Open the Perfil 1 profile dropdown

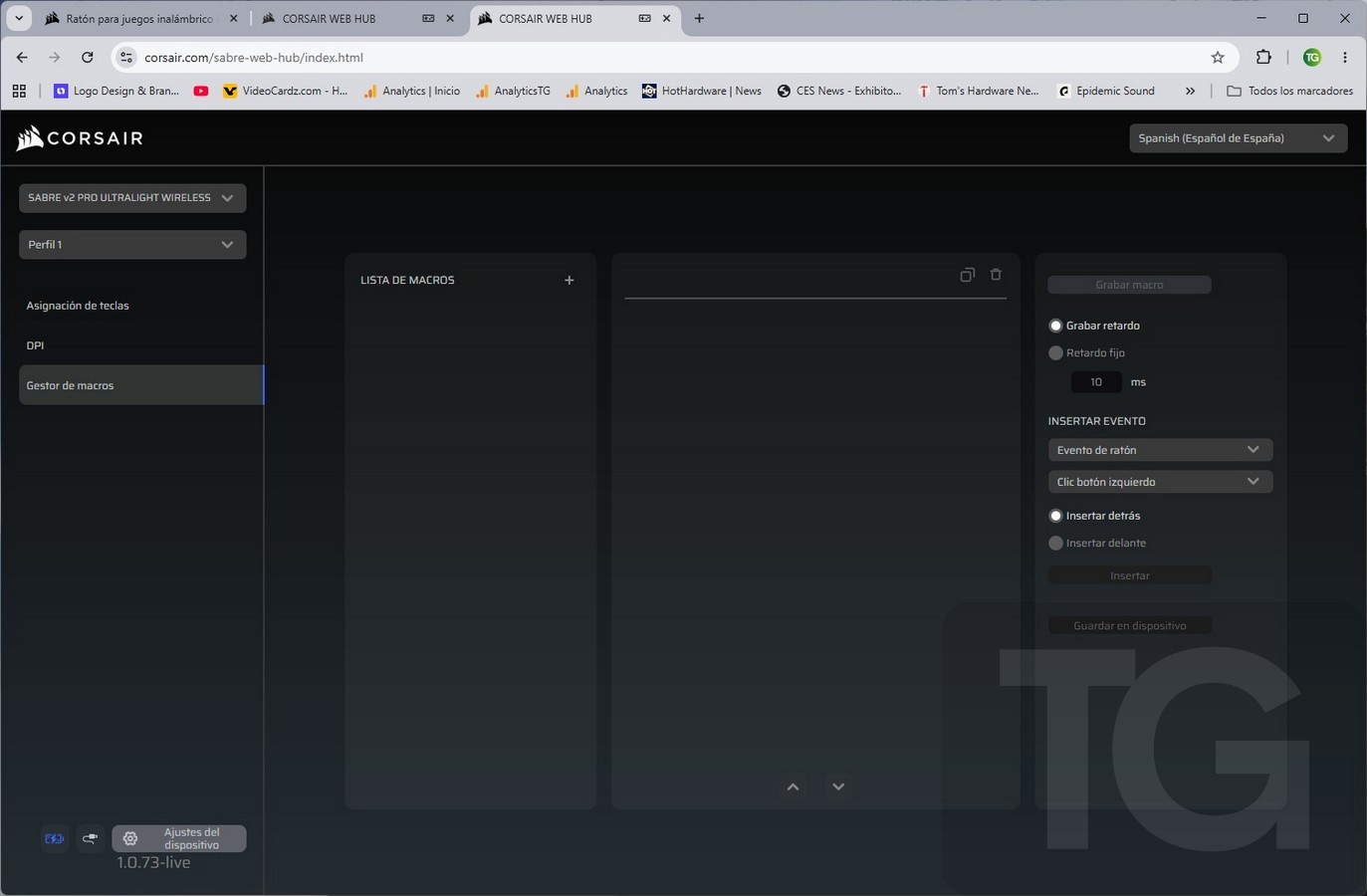tap(132, 245)
